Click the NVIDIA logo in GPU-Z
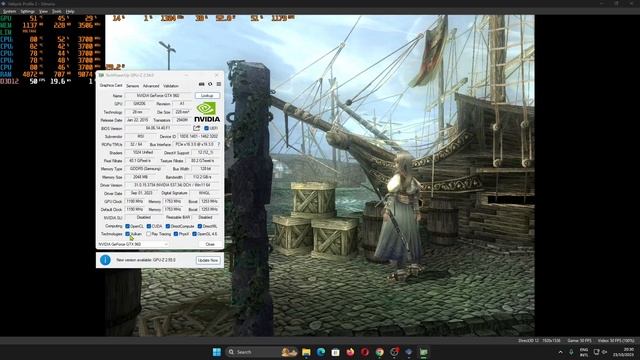Screen dimensions: 640x360 pyautogui.click(x=207, y=112)
